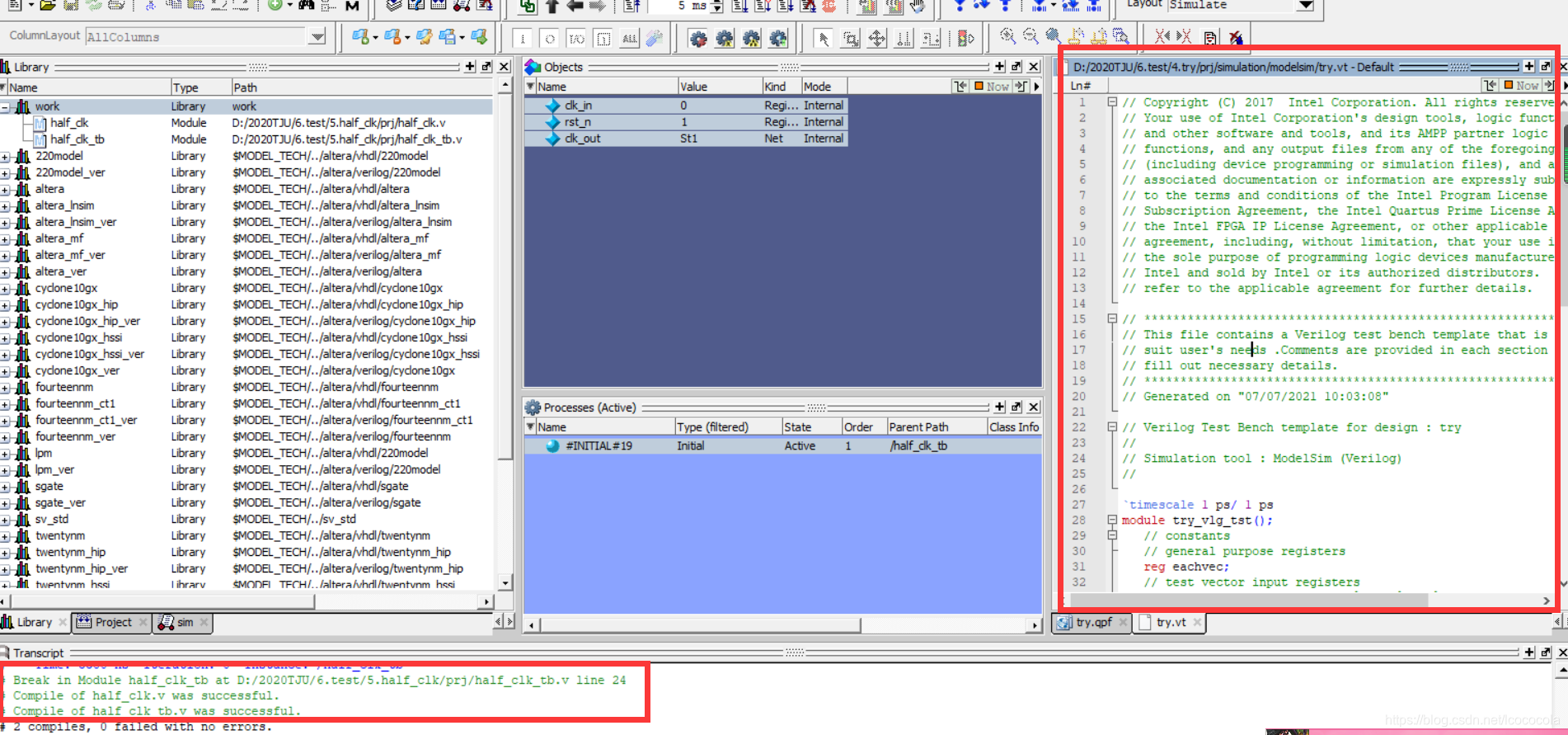Switch to the try.vt tab
This screenshot has height=735, width=1568.
click(1170, 622)
